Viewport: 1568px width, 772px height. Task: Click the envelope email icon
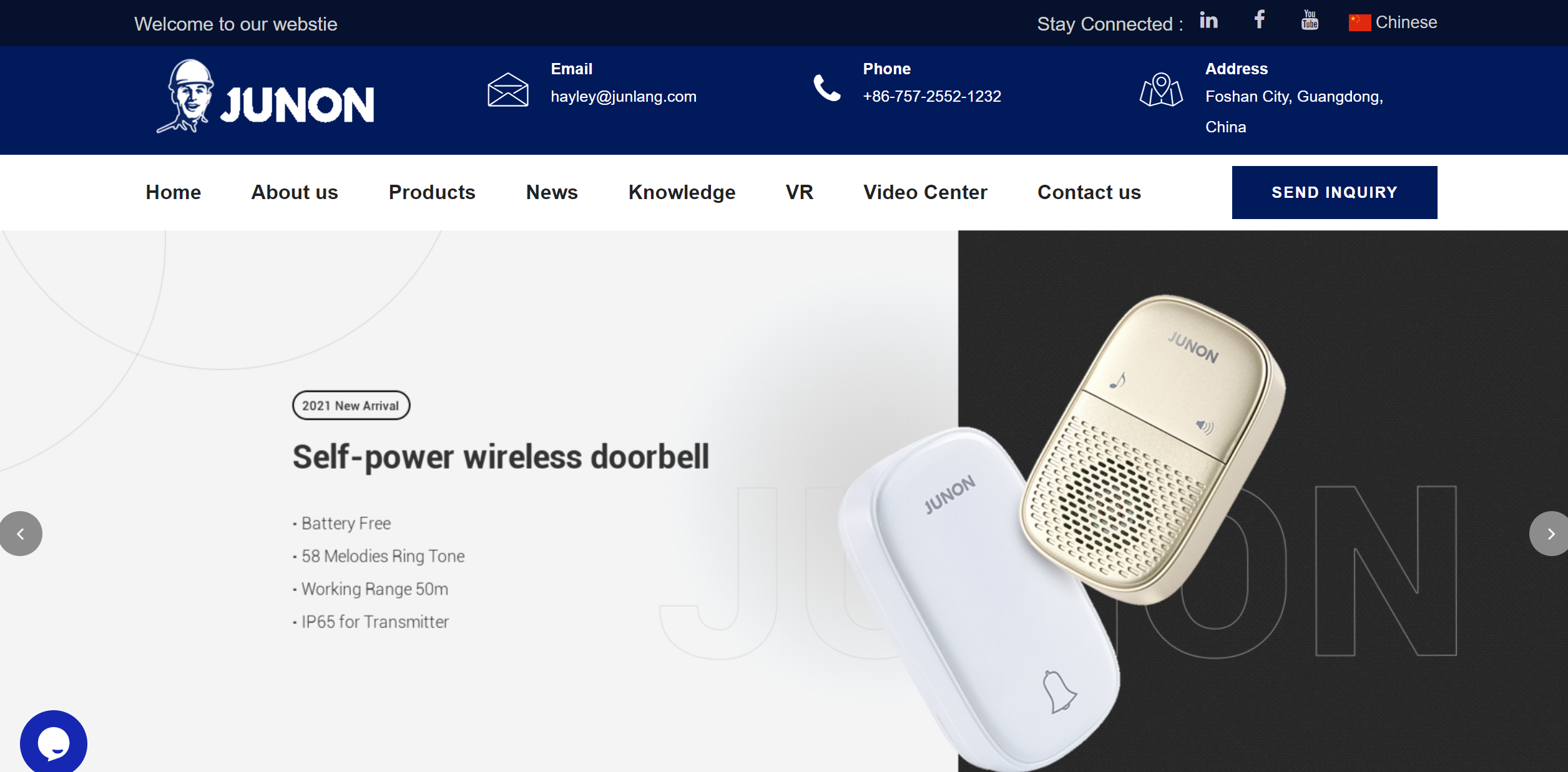pyautogui.click(x=508, y=90)
